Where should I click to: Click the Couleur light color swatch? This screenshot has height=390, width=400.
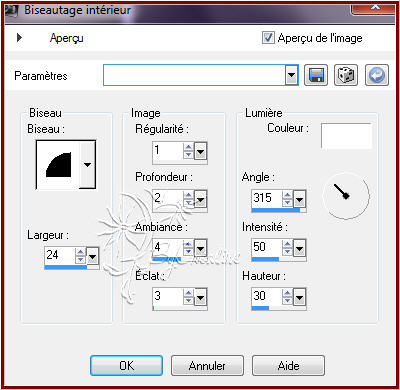(x=346, y=136)
